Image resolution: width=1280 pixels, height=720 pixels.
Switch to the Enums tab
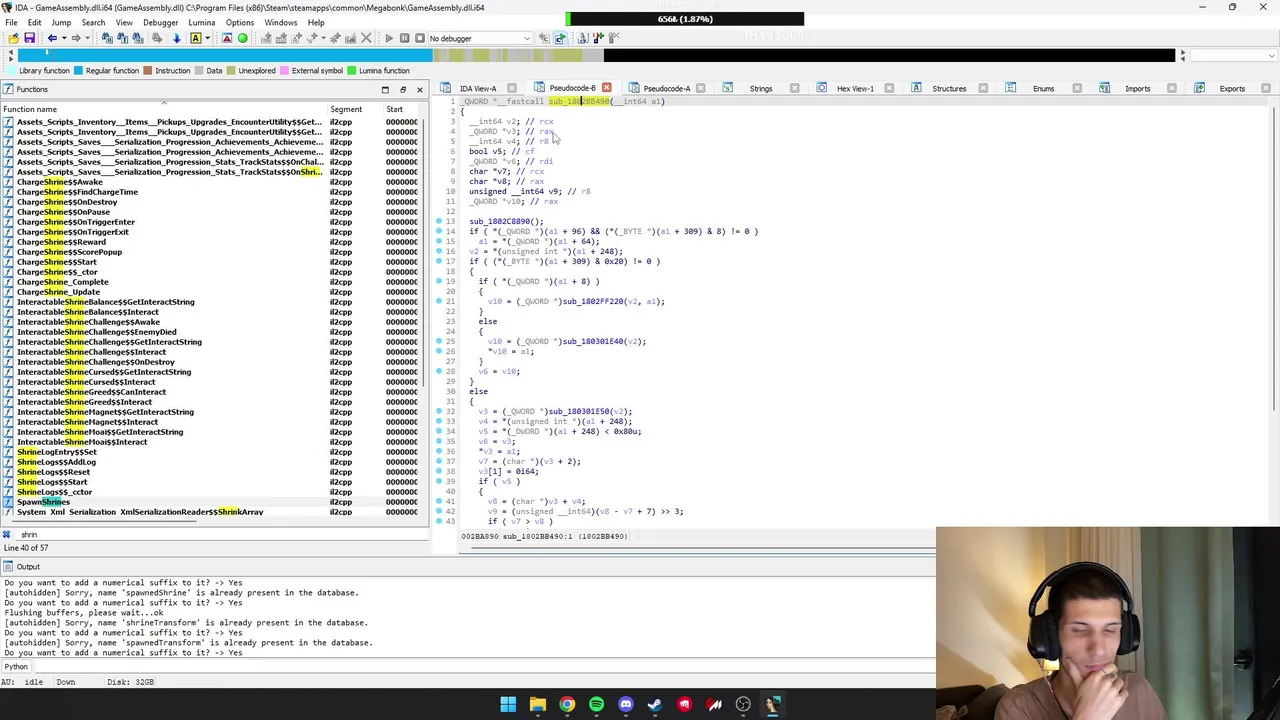(1043, 88)
